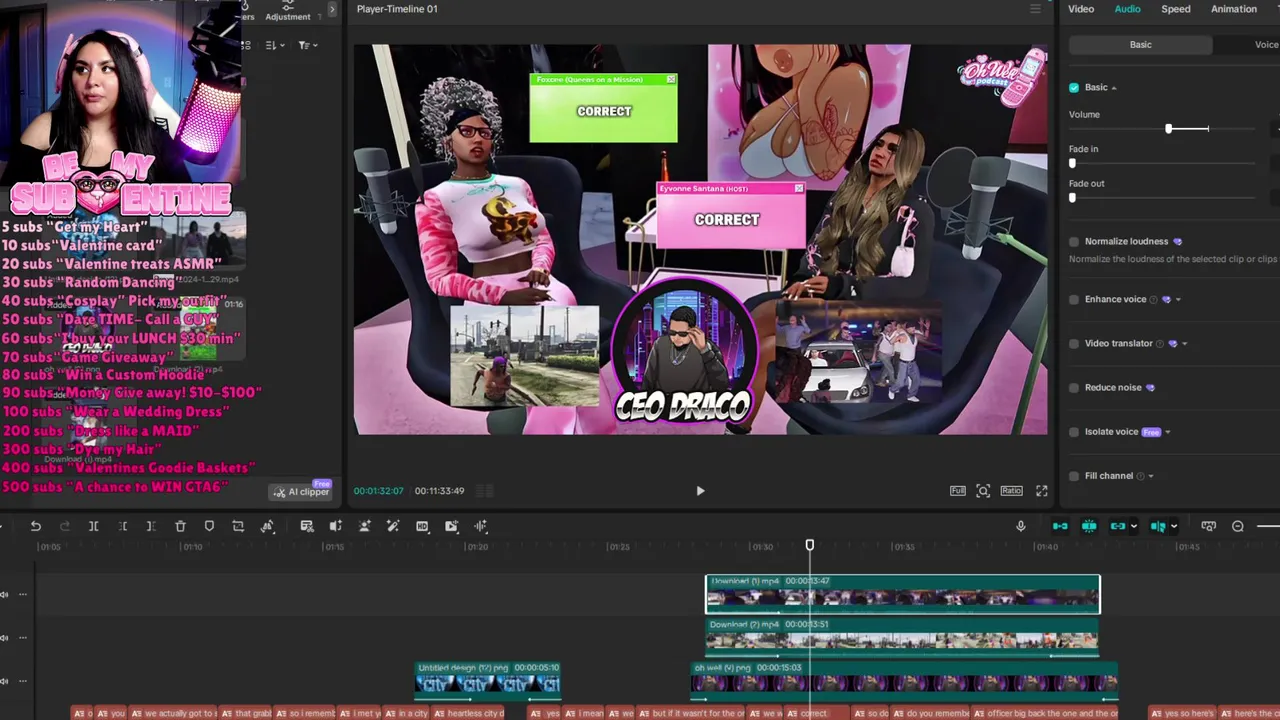Enable the Normalize loudness checkbox

(1074, 241)
